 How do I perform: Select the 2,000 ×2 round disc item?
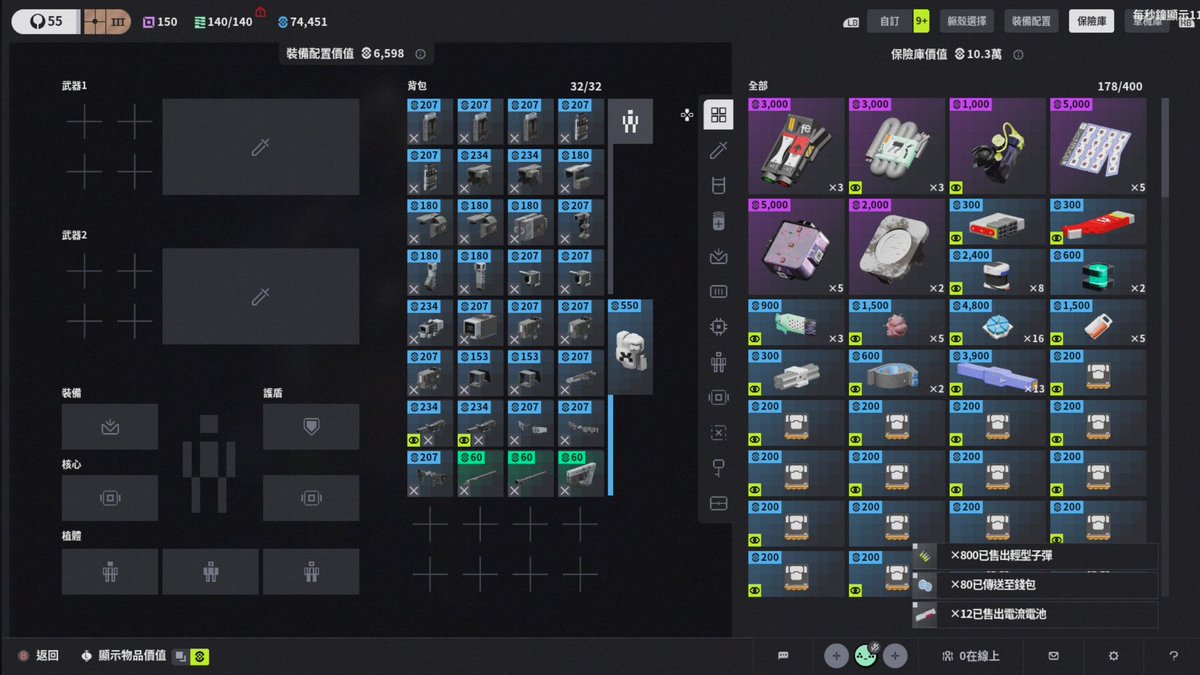coord(897,246)
